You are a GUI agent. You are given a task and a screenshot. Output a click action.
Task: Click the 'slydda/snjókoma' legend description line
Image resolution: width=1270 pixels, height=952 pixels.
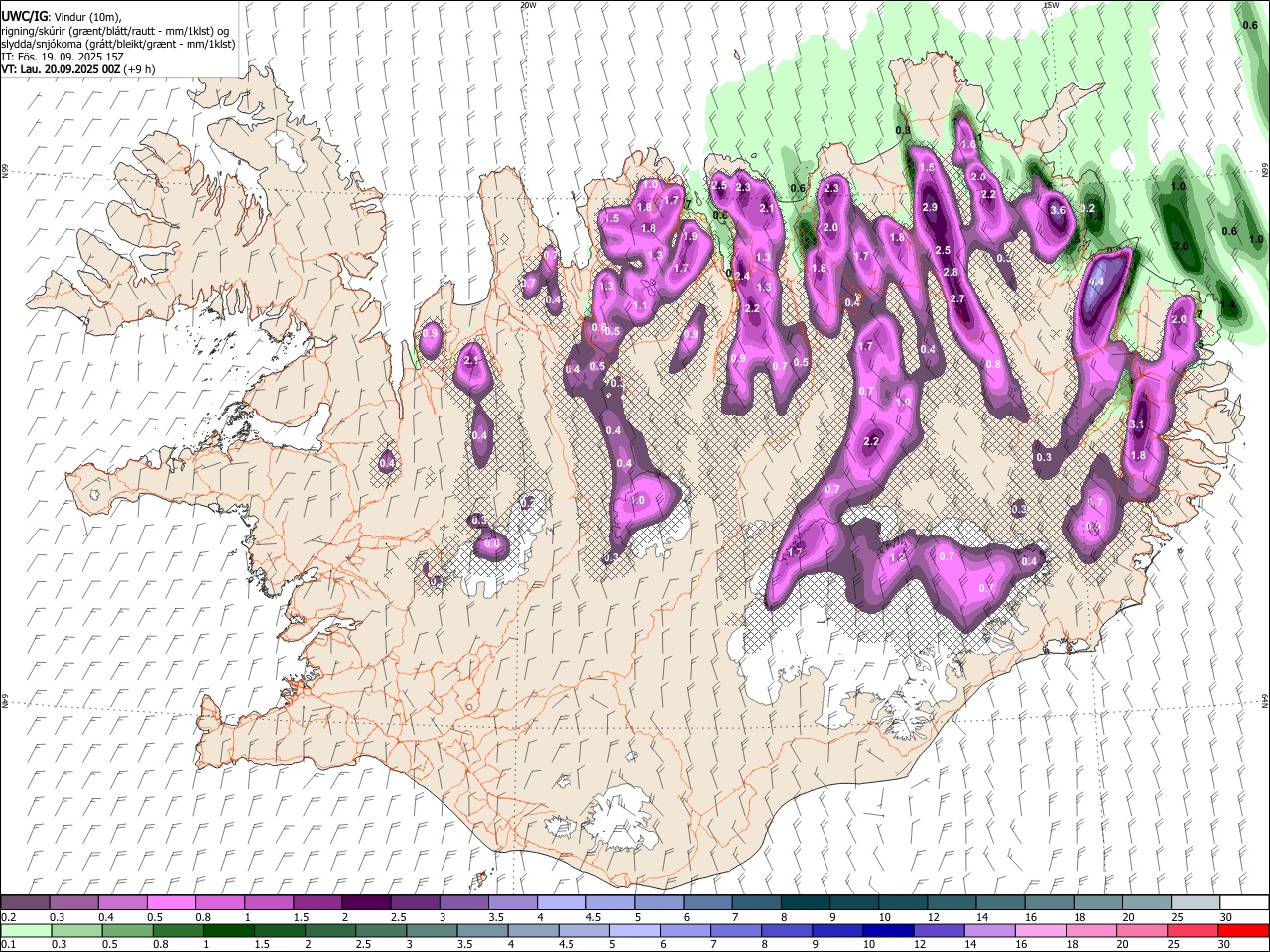[118, 45]
